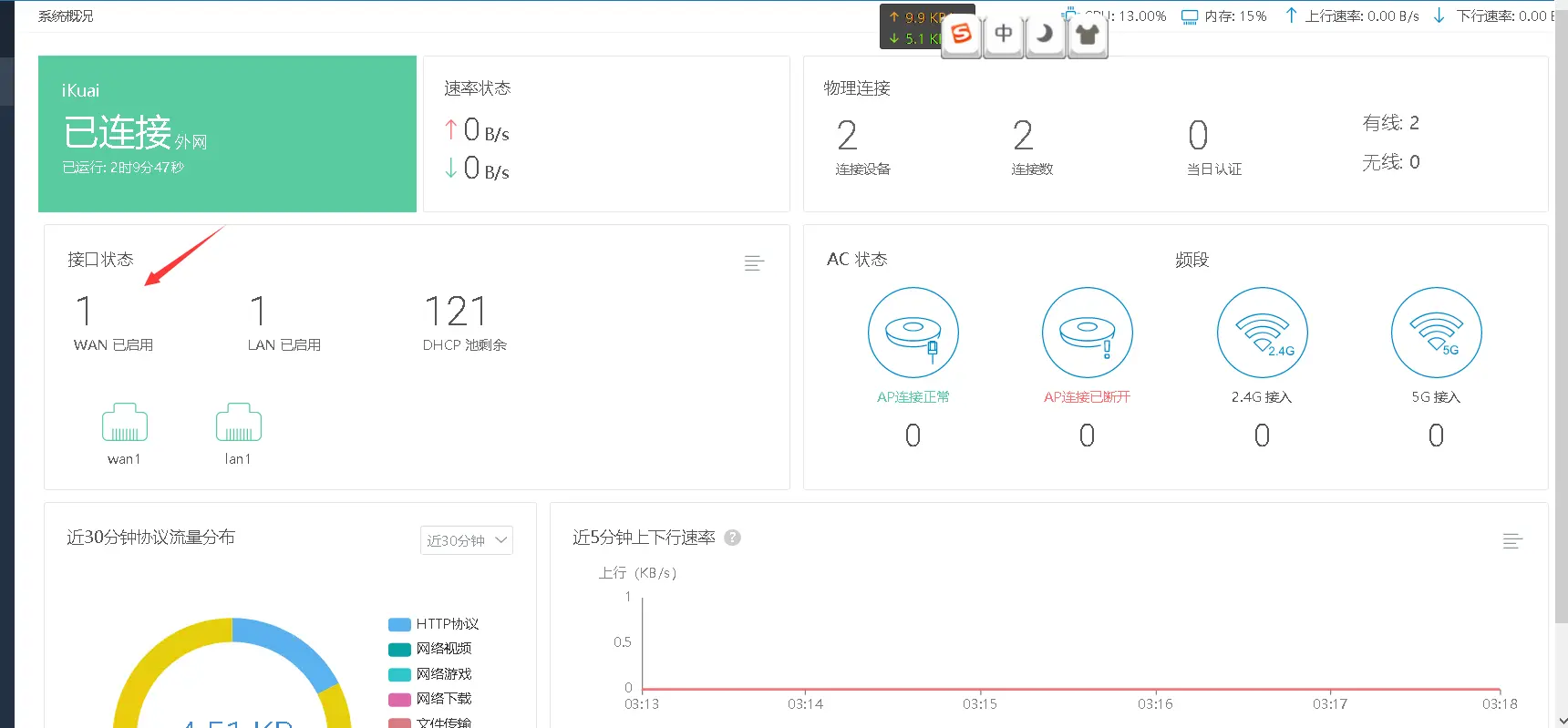1568x728 pixels.
Task: Click the 无线: 0 text
Action: (x=1391, y=162)
